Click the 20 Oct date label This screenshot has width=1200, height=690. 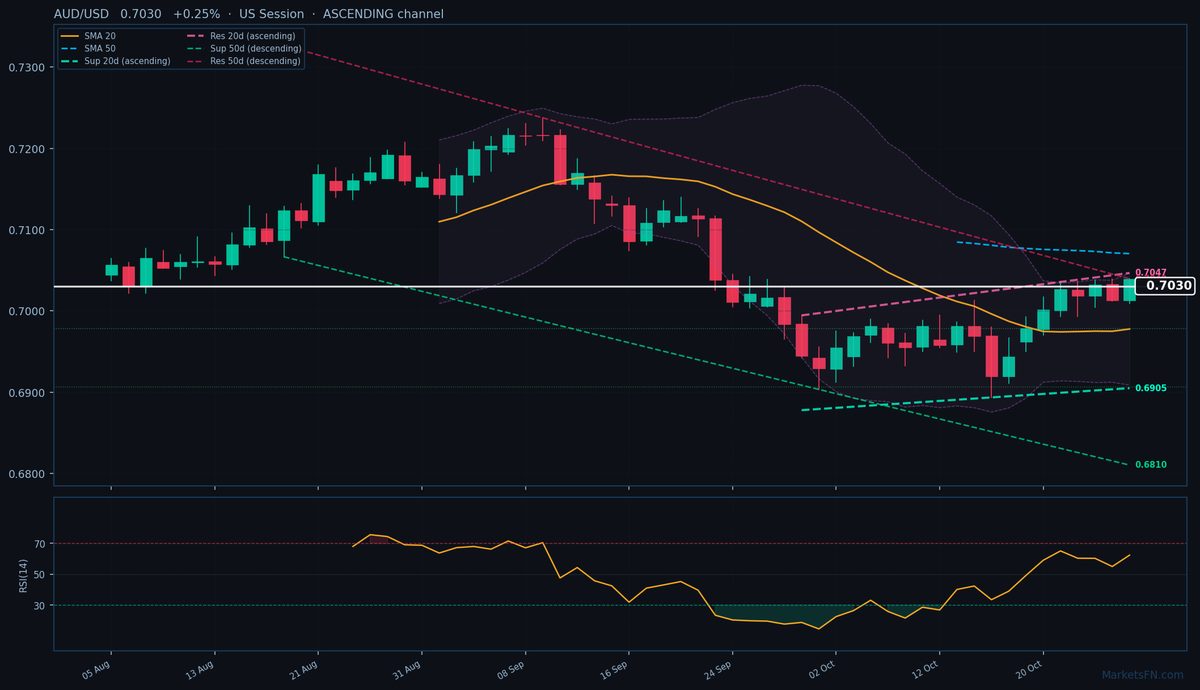(x=1028, y=668)
